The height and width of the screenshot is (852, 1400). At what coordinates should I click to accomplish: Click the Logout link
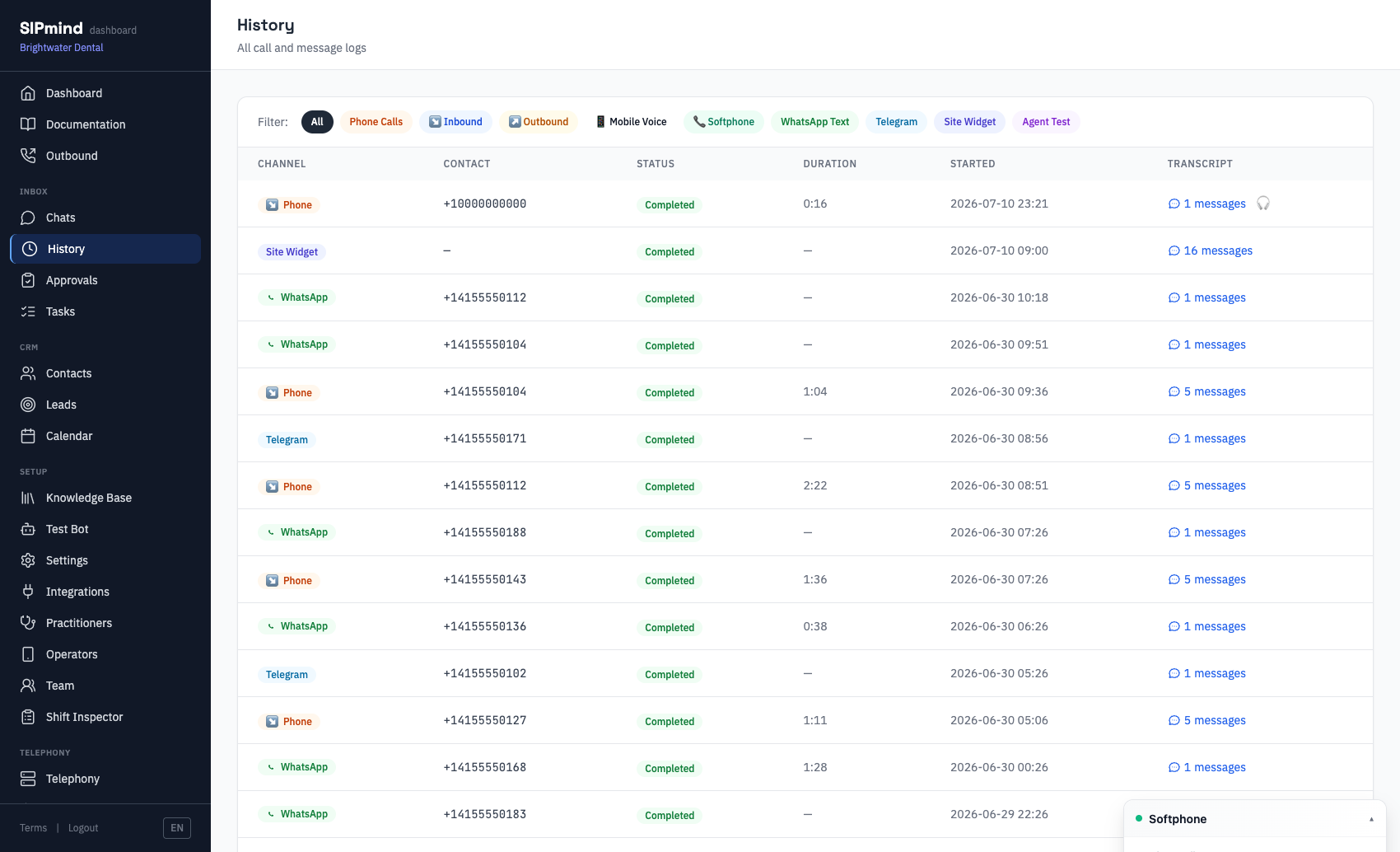click(x=83, y=828)
